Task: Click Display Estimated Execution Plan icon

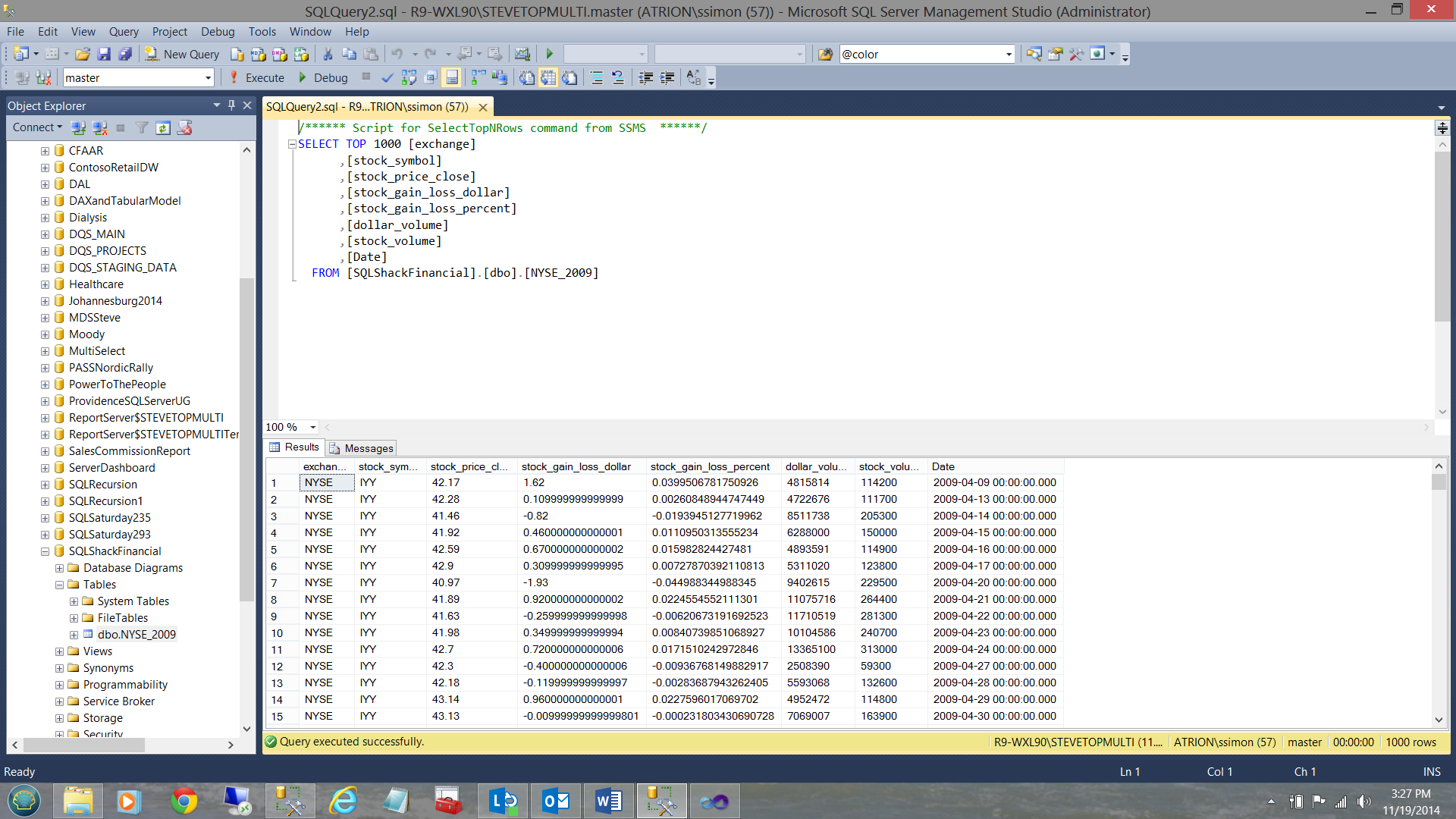Action: pyautogui.click(x=409, y=78)
